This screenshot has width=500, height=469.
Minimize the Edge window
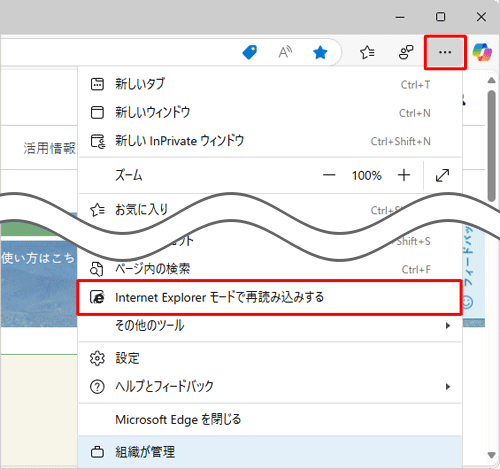(x=400, y=17)
